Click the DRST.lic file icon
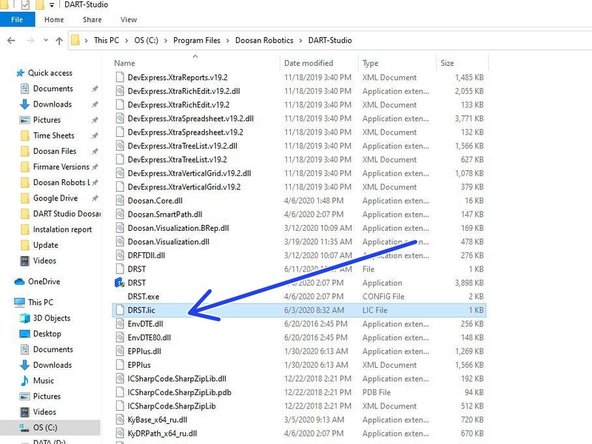The image size is (592, 444). (x=120, y=310)
